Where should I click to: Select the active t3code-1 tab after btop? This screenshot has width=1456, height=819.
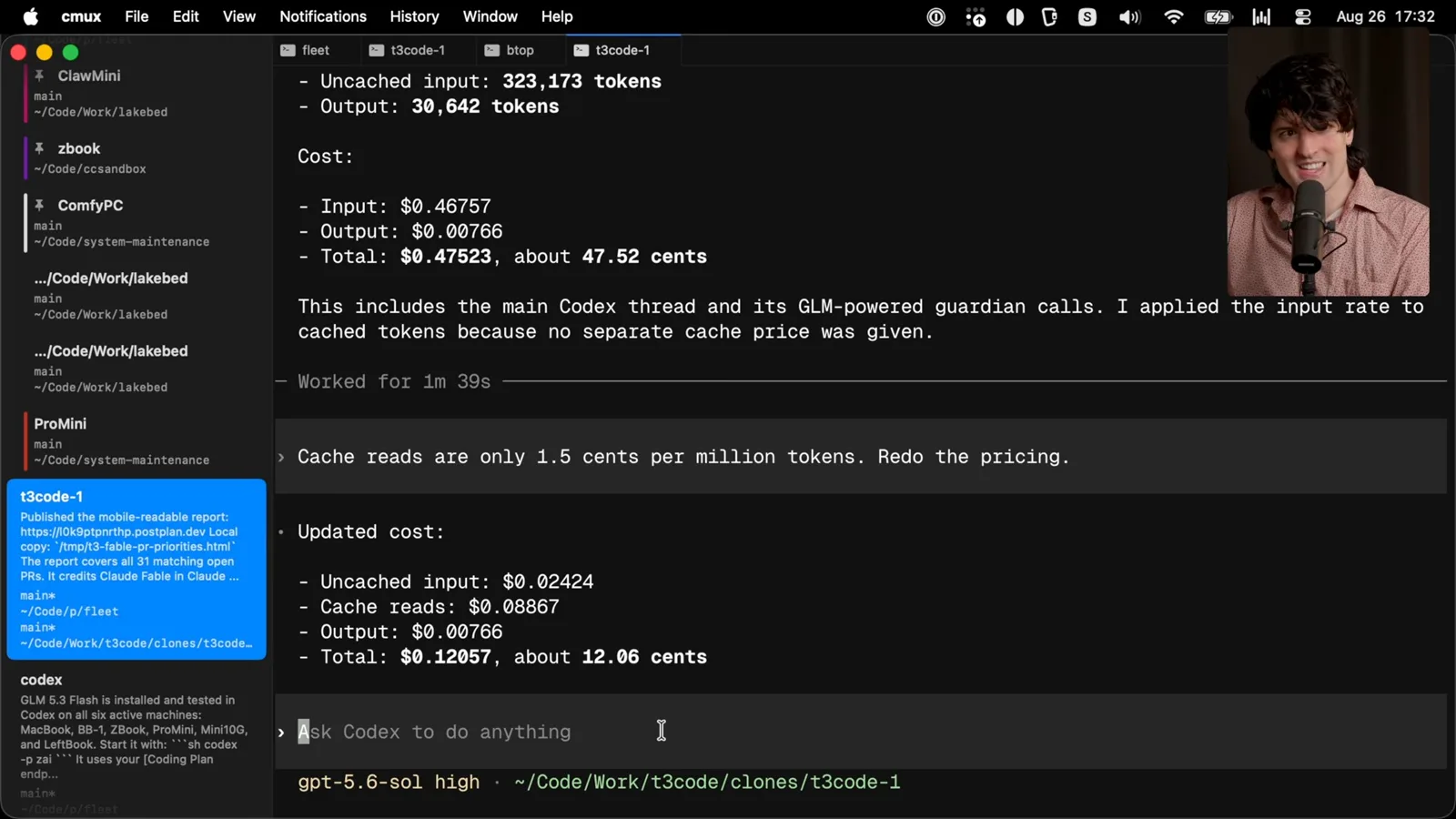623,50
